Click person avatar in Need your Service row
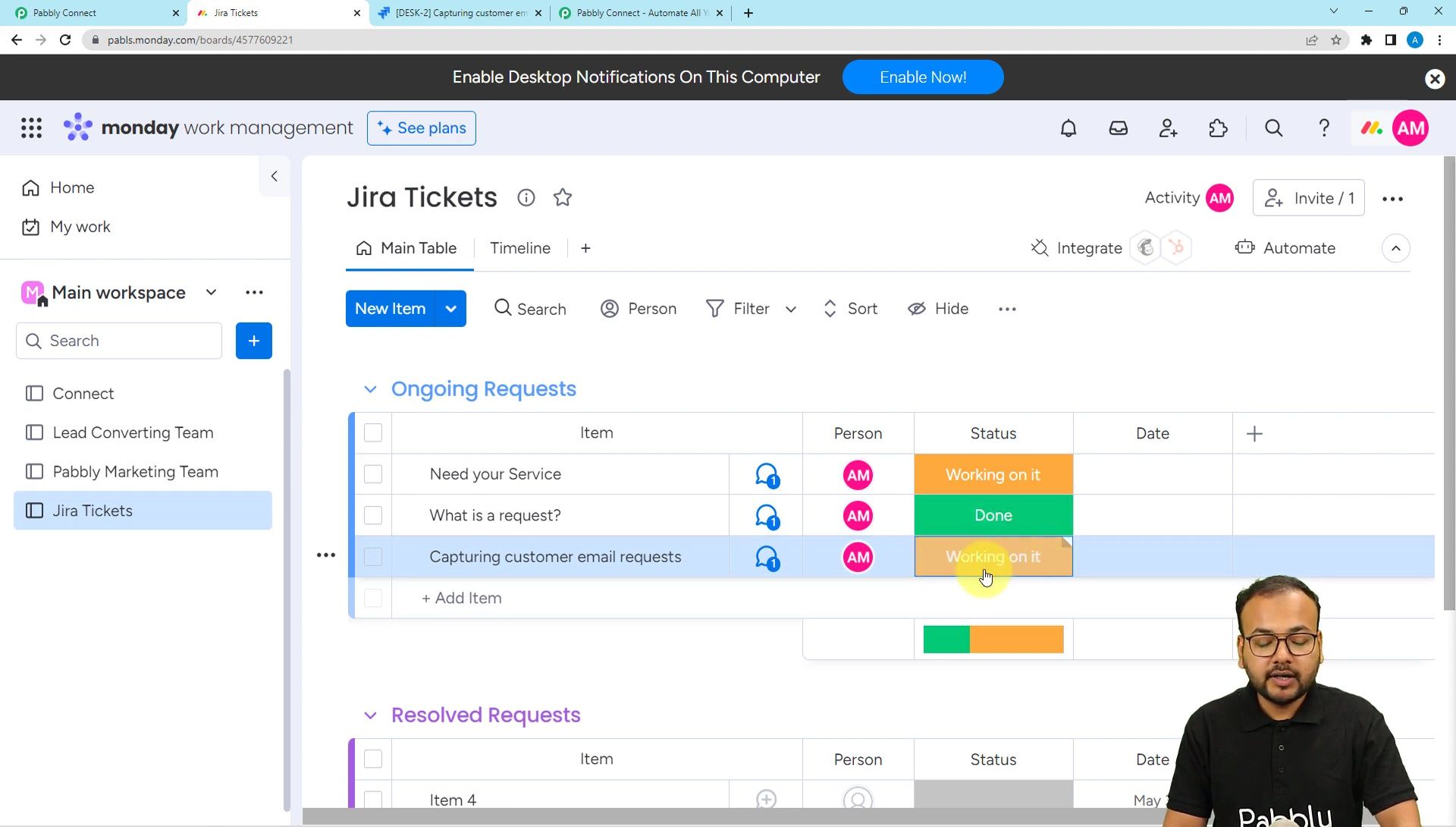 pyautogui.click(x=858, y=475)
